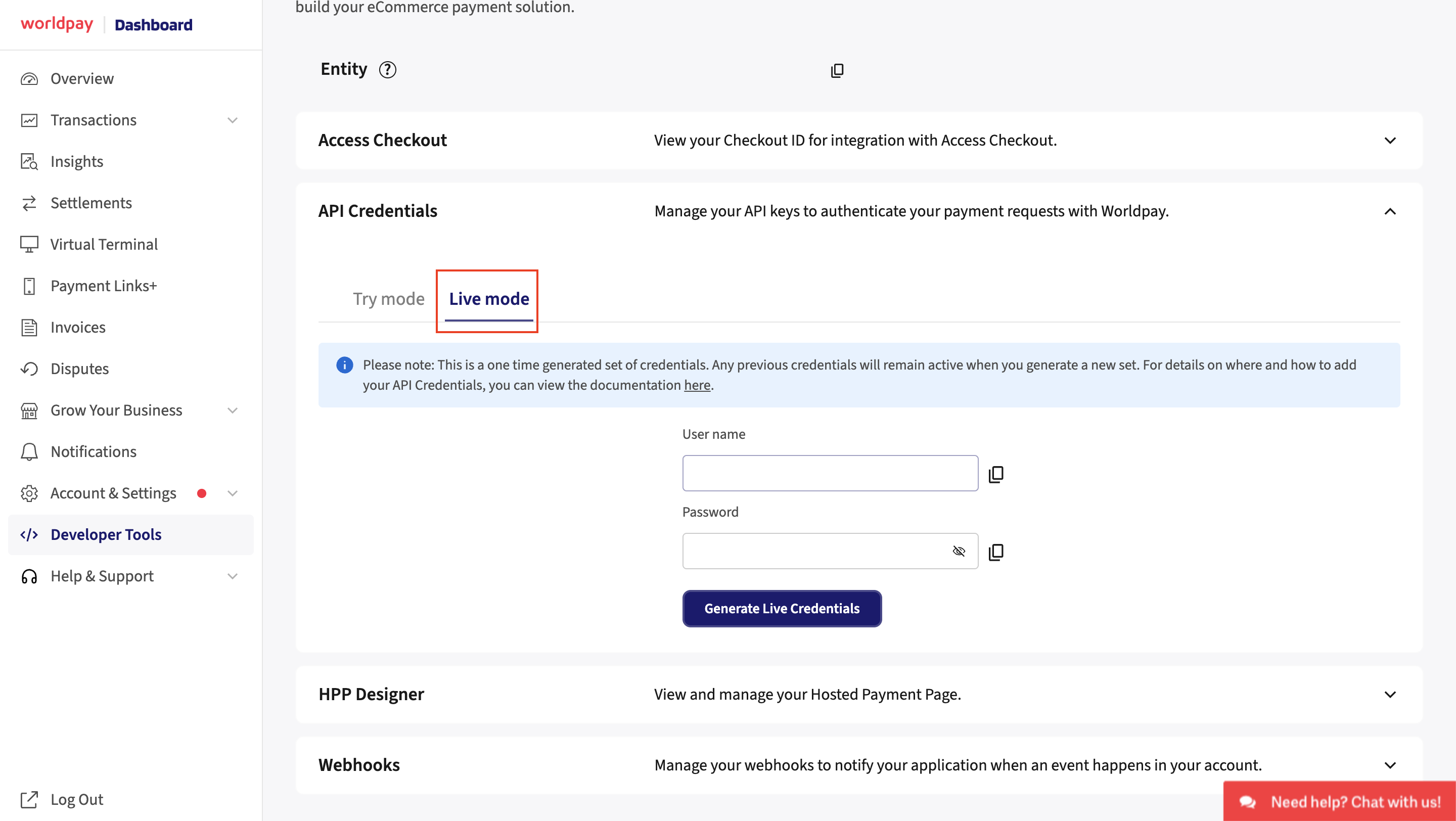Click the Entity help question-mark icon
The width and height of the screenshot is (1456, 821).
pos(387,69)
